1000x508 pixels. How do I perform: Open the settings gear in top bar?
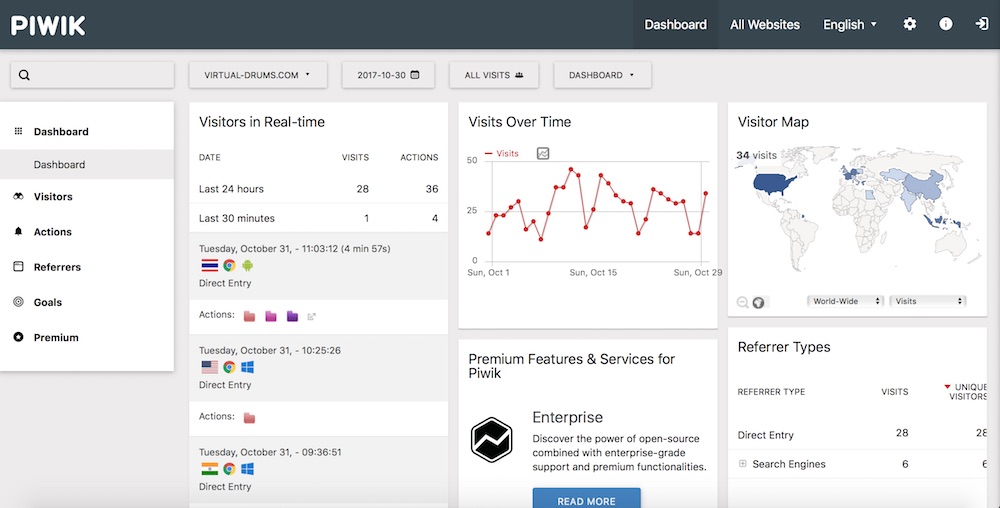click(910, 24)
